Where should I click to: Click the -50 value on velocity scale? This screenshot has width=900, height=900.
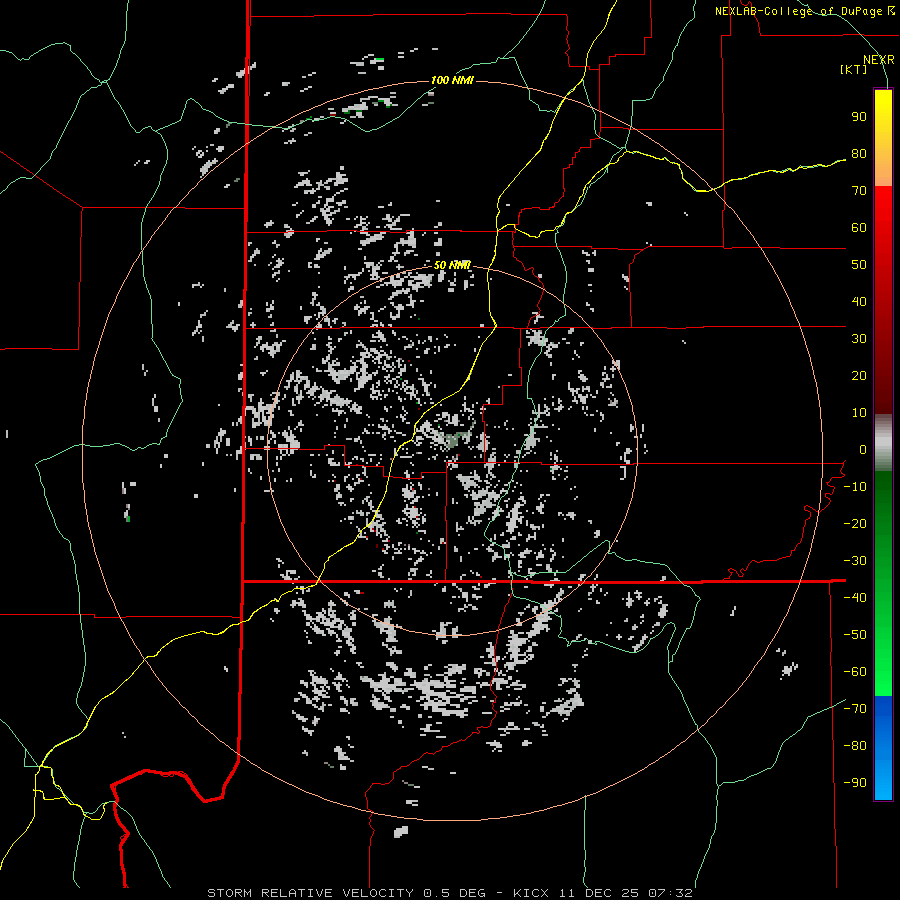click(855, 635)
